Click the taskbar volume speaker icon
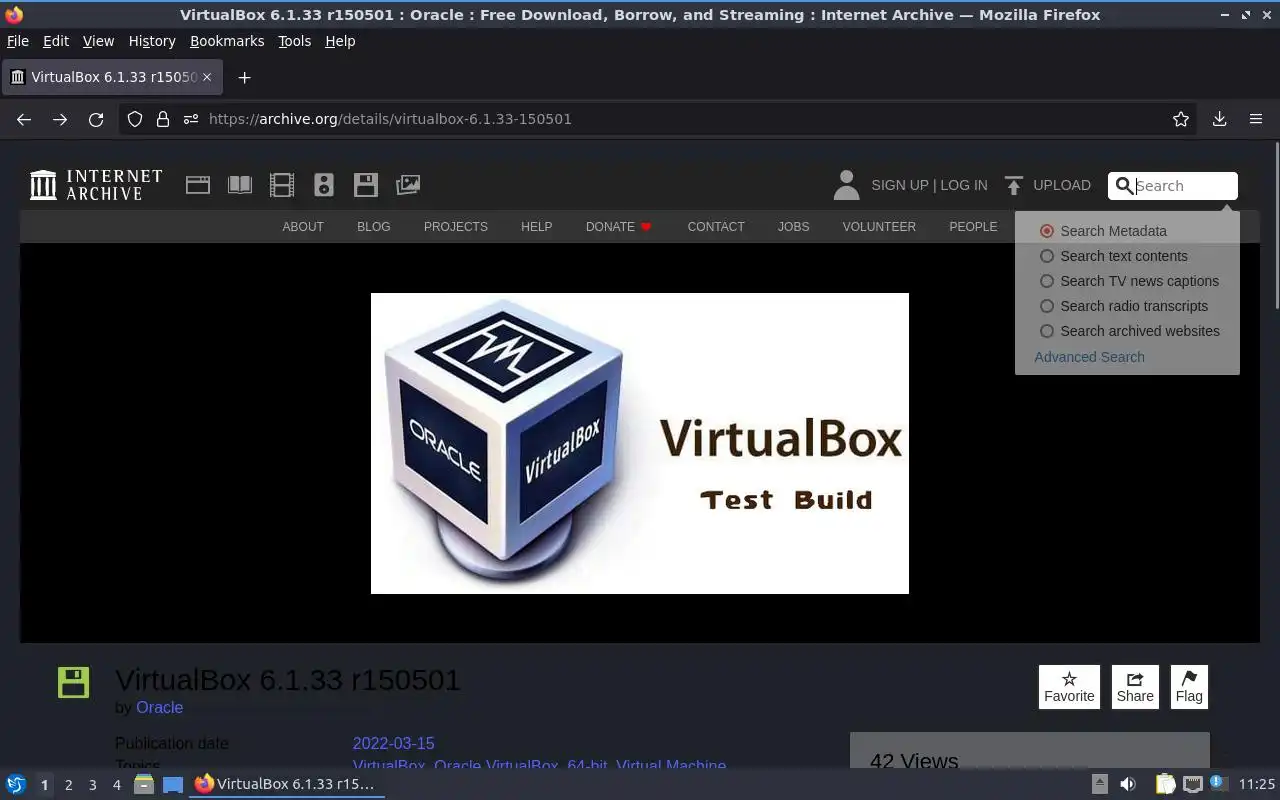 point(1127,784)
